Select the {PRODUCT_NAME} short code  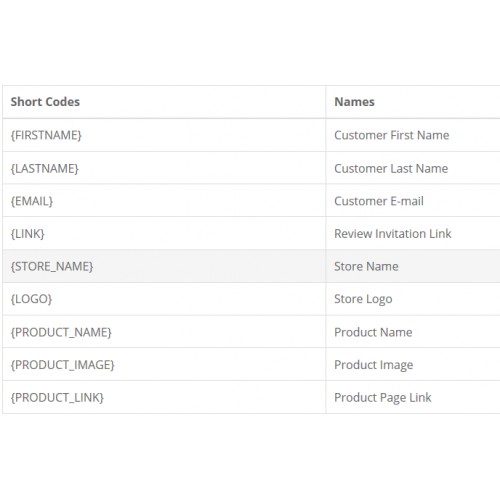pyautogui.click(x=61, y=332)
